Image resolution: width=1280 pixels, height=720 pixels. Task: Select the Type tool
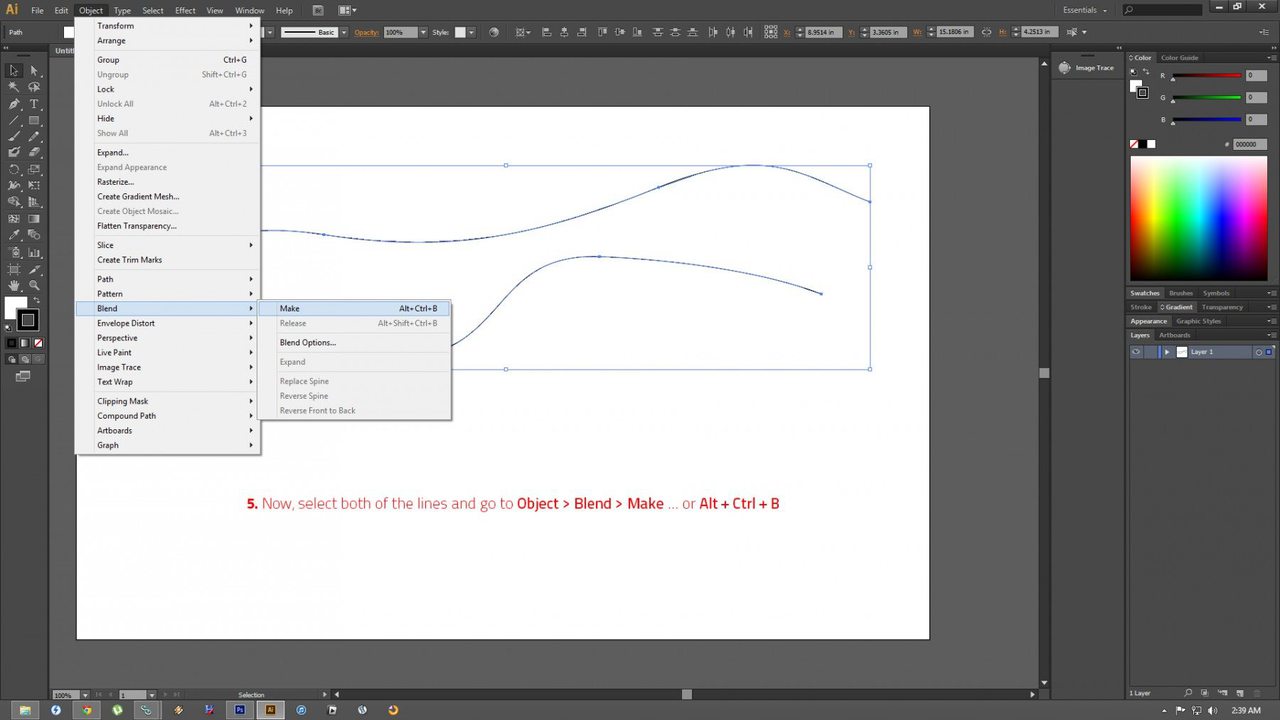click(34, 104)
